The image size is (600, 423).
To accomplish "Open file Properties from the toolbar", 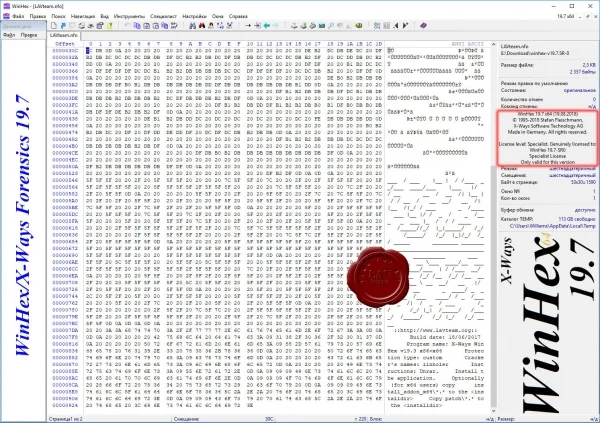I will [100, 26].
